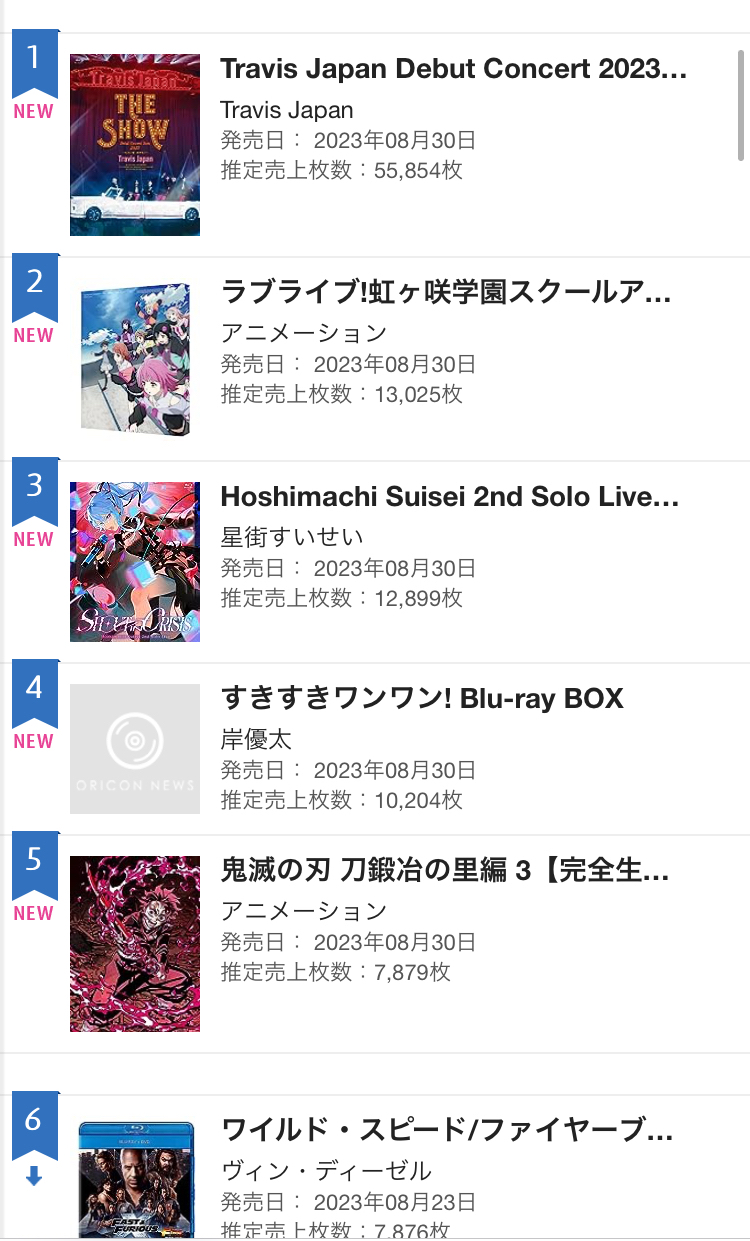Screen dimensions: 750x1241
Task: Open the Travis Japan Debut Concert title link
Action: coord(453,69)
